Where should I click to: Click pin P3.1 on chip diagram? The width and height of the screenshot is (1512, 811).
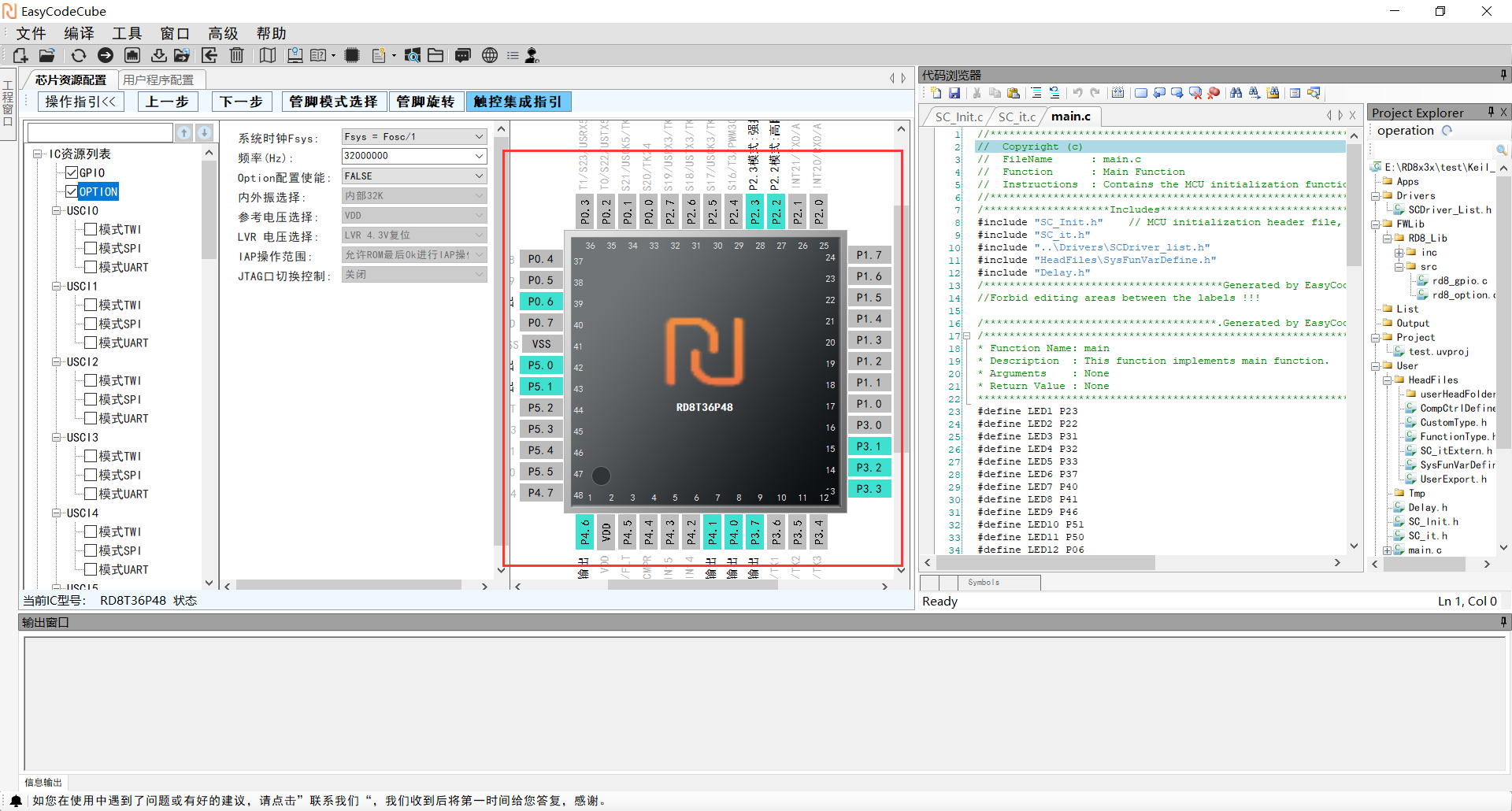point(869,446)
